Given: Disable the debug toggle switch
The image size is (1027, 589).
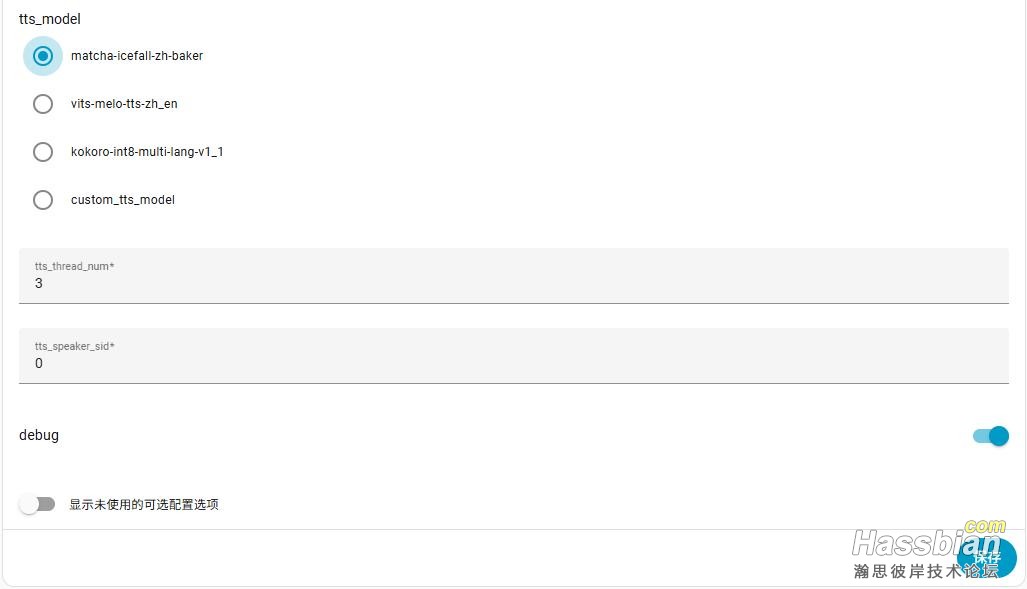Looking at the screenshot, I should click(990, 436).
